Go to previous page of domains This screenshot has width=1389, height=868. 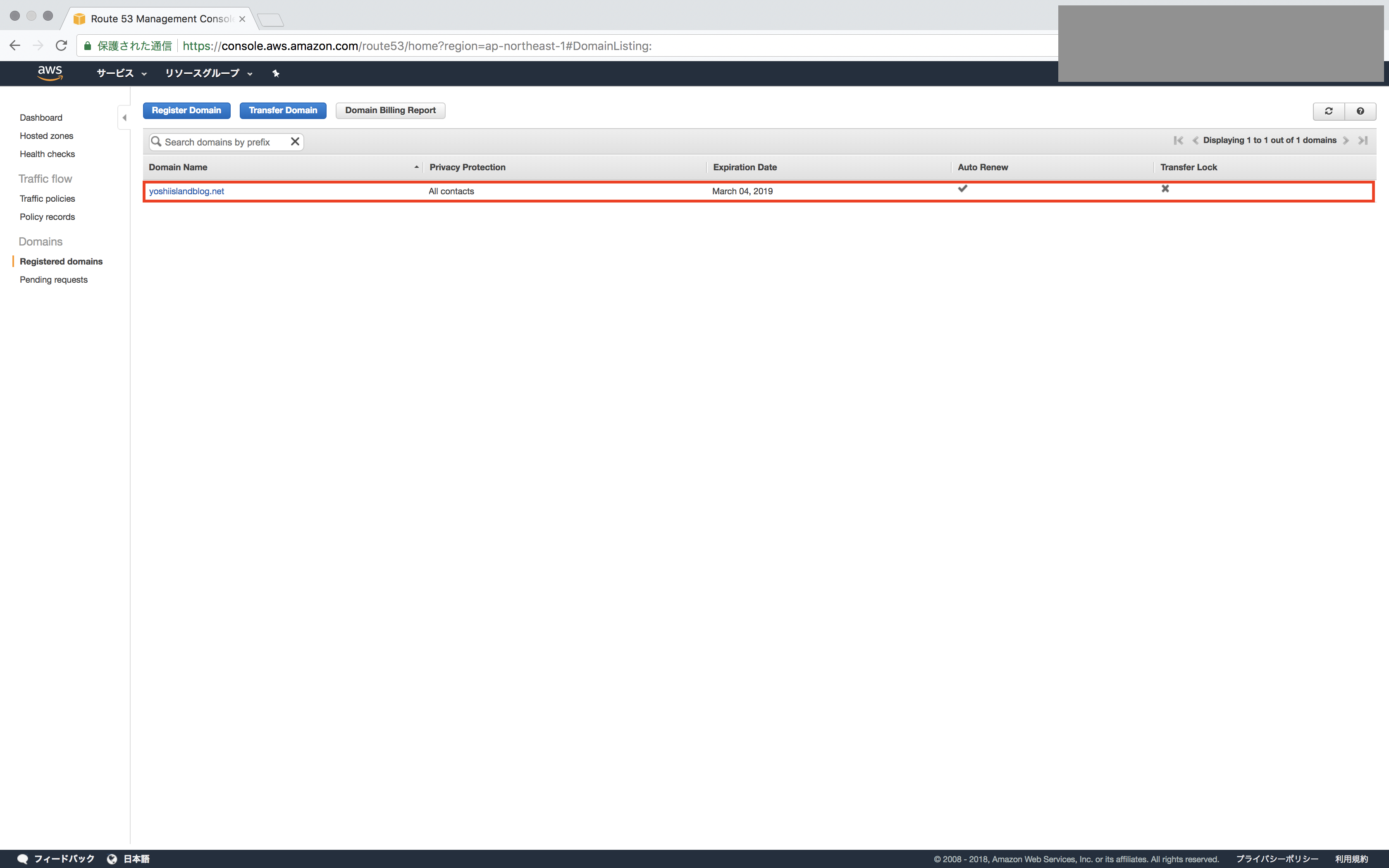1195,140
